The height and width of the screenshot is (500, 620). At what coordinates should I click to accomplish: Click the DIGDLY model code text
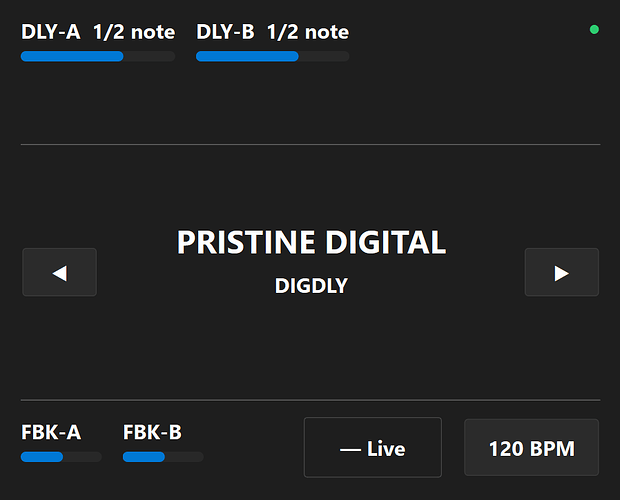311,286
